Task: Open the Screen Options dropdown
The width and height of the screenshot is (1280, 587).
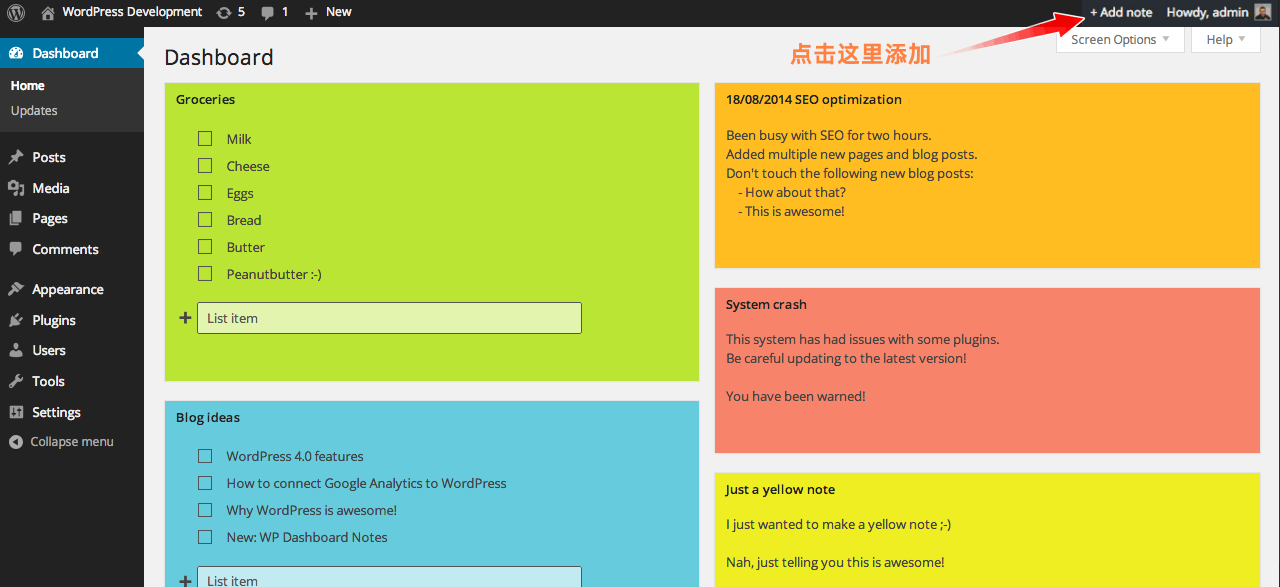Action: [x=1113, y=39]
